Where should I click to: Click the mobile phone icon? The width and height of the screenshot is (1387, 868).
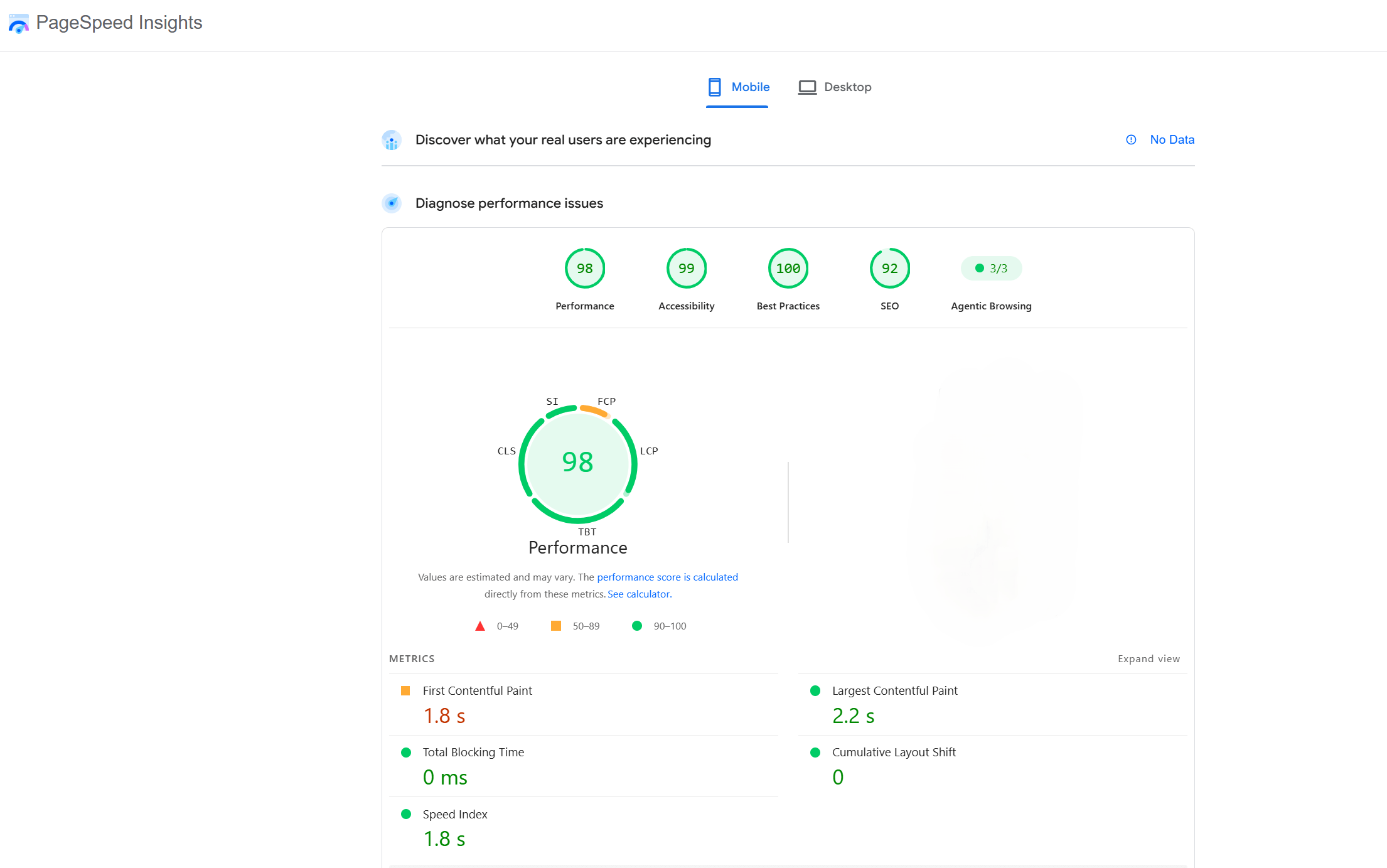[714, 87]
